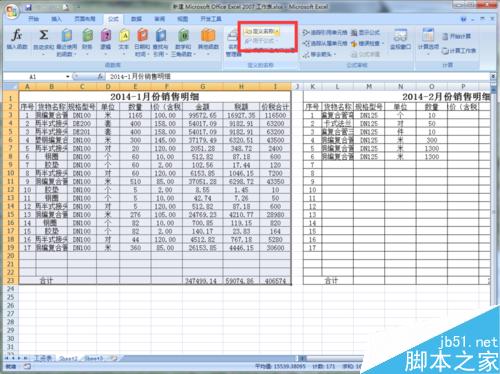Click cell containing 99572.65

click(203, 115)
